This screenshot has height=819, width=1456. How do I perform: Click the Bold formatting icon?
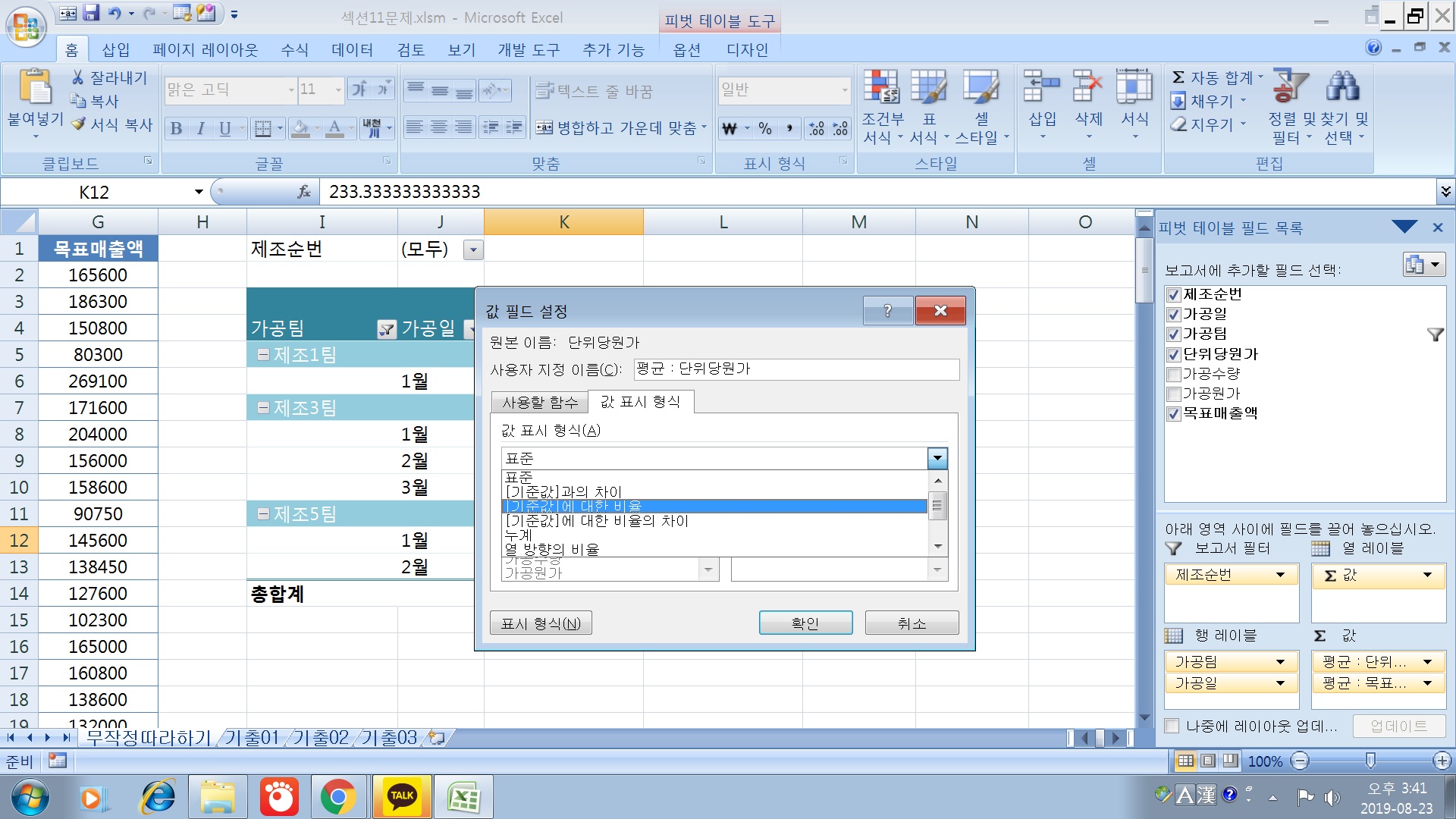coord(176,128)
